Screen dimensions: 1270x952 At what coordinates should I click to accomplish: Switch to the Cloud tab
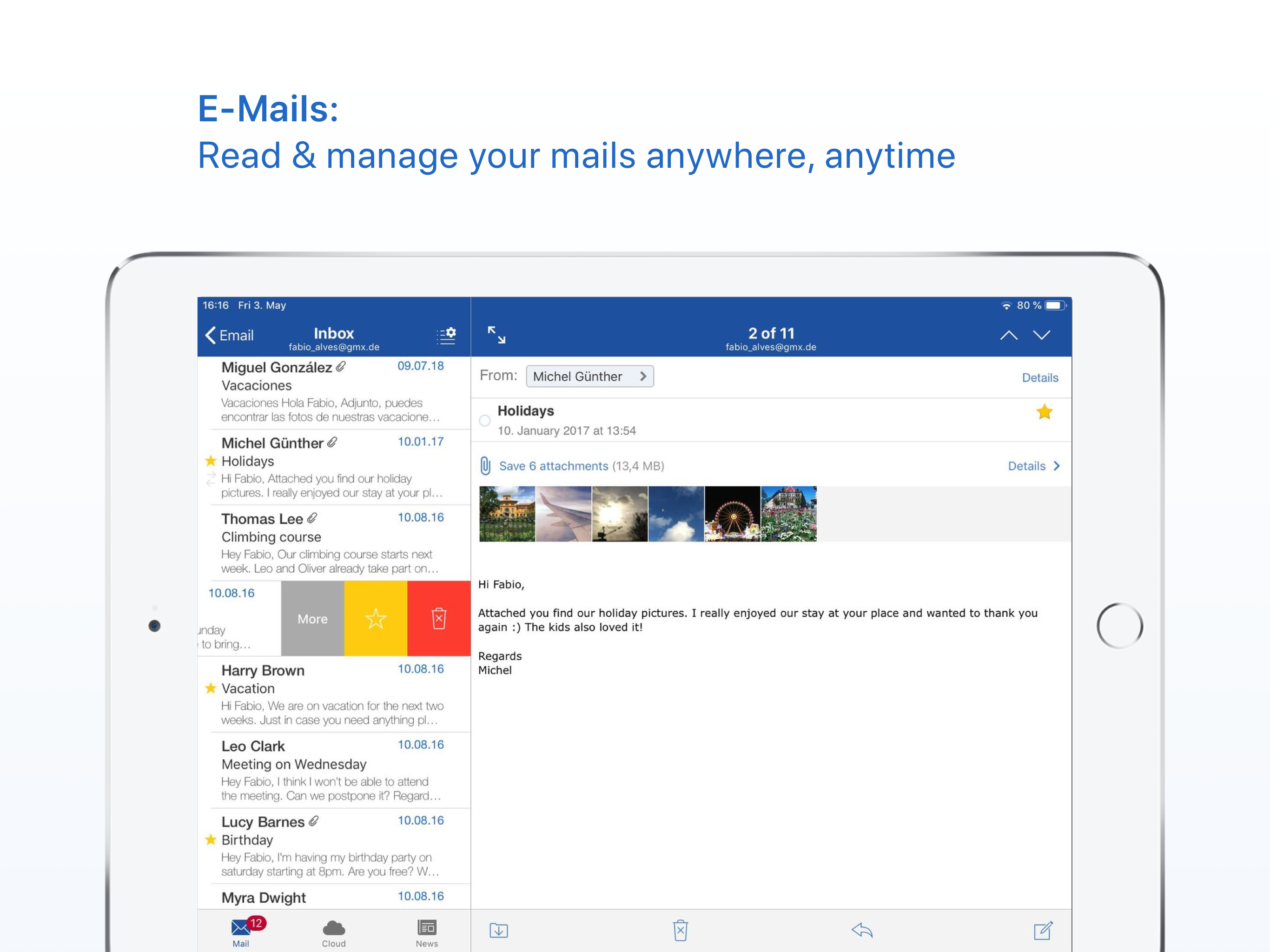(x=334, y=933)
